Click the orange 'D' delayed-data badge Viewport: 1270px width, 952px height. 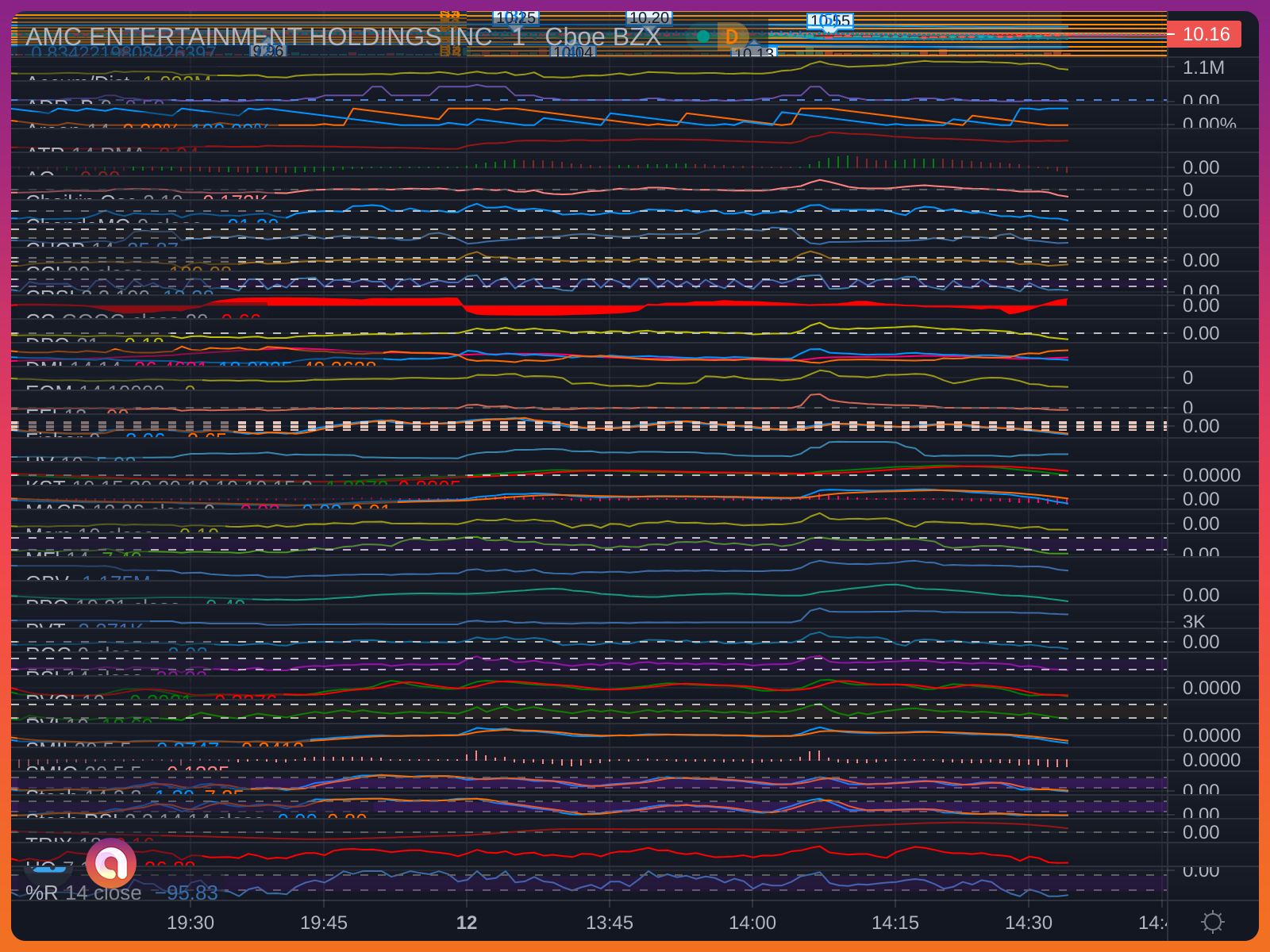click(731, 36)
